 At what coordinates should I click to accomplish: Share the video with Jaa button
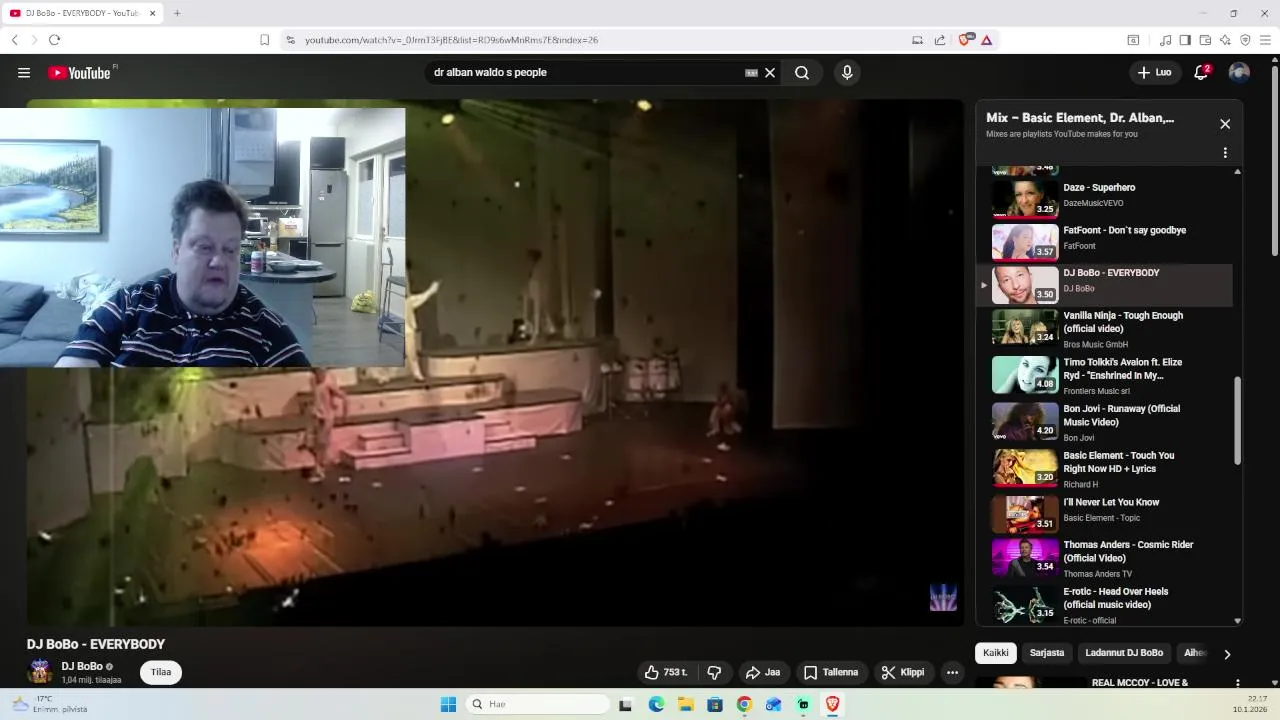763,673
